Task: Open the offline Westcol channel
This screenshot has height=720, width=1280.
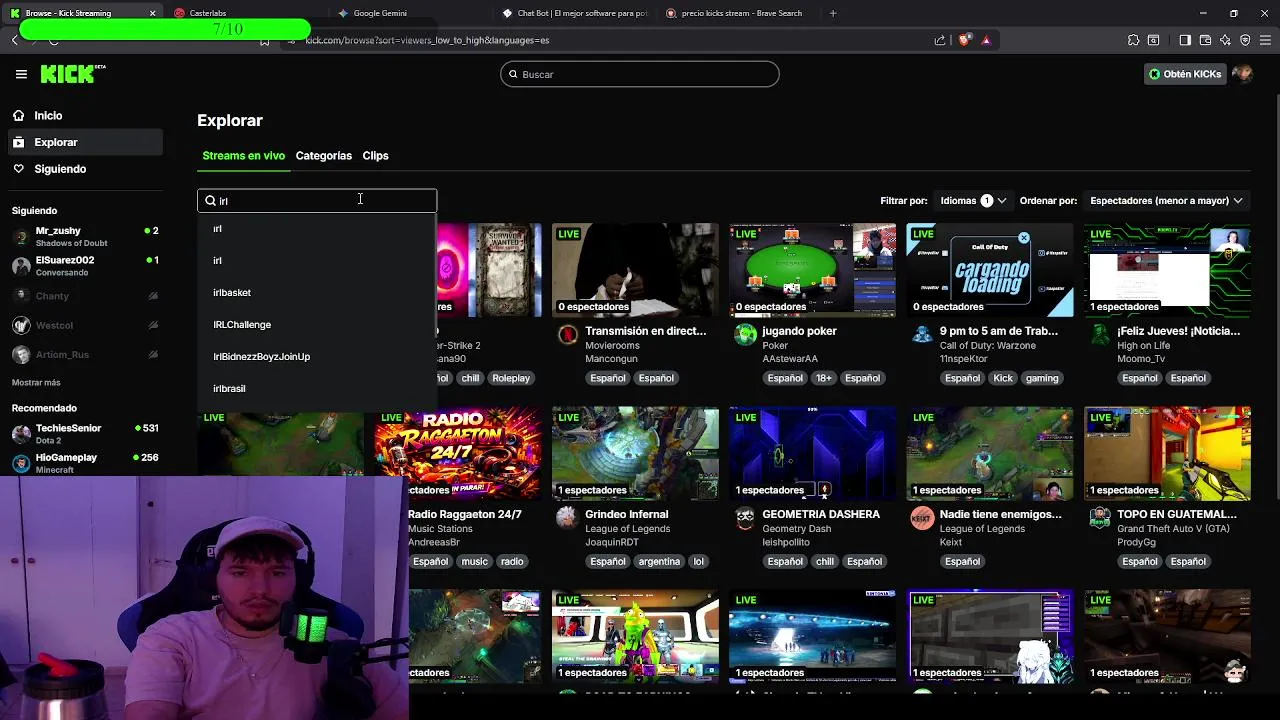Action: (x=85, y=325)
